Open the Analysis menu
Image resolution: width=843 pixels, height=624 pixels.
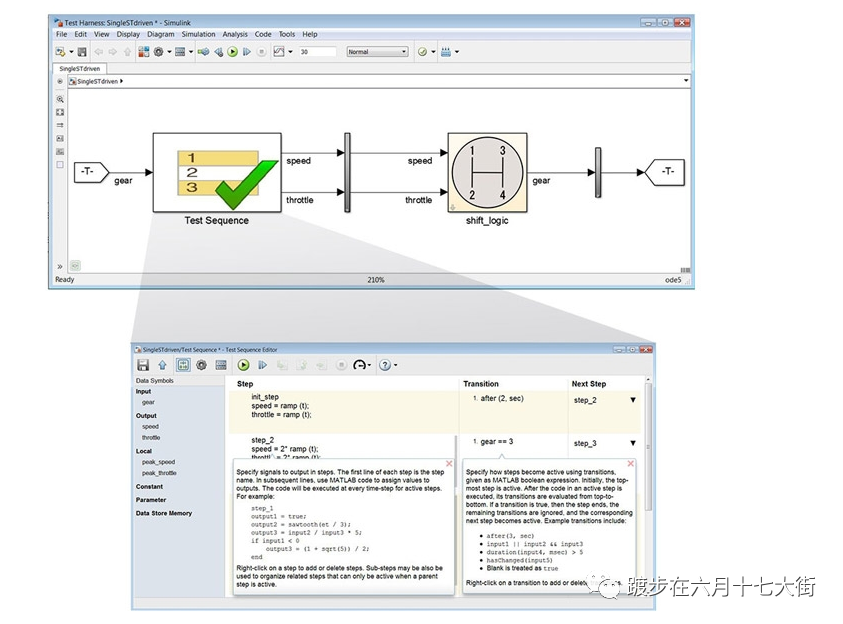235,34
